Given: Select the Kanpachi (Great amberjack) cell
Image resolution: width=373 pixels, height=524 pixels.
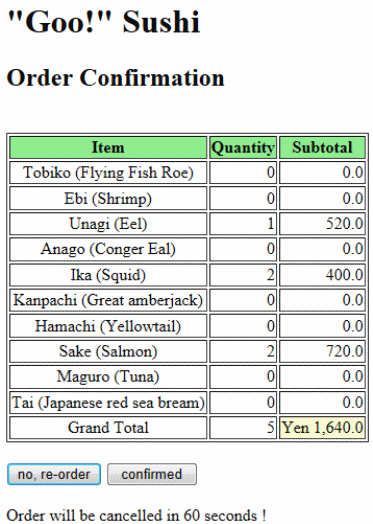Looking at the screenshot, I should click(x=108, y=300).
